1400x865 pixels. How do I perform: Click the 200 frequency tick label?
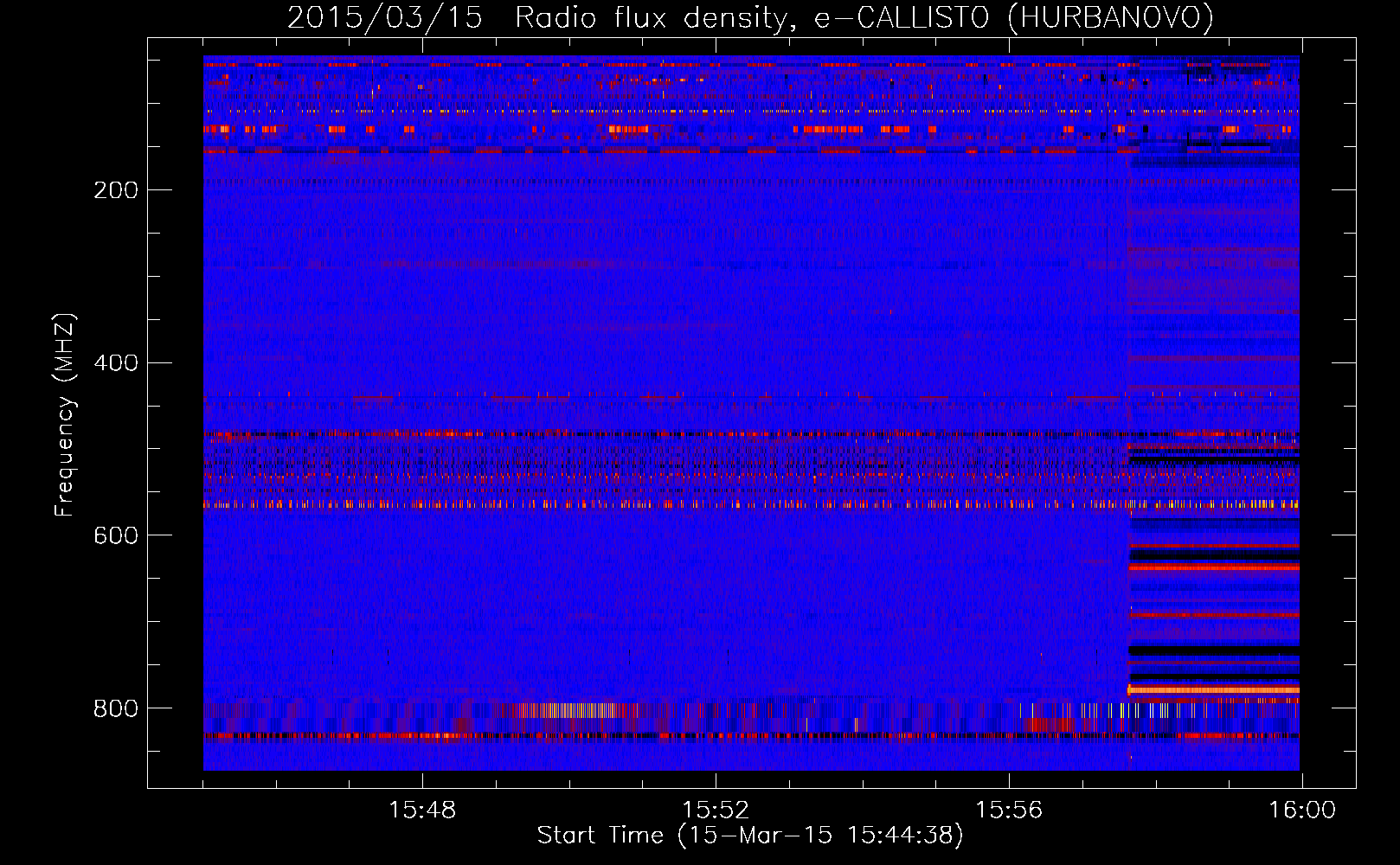pyautogui.click(x=116, y=190)
